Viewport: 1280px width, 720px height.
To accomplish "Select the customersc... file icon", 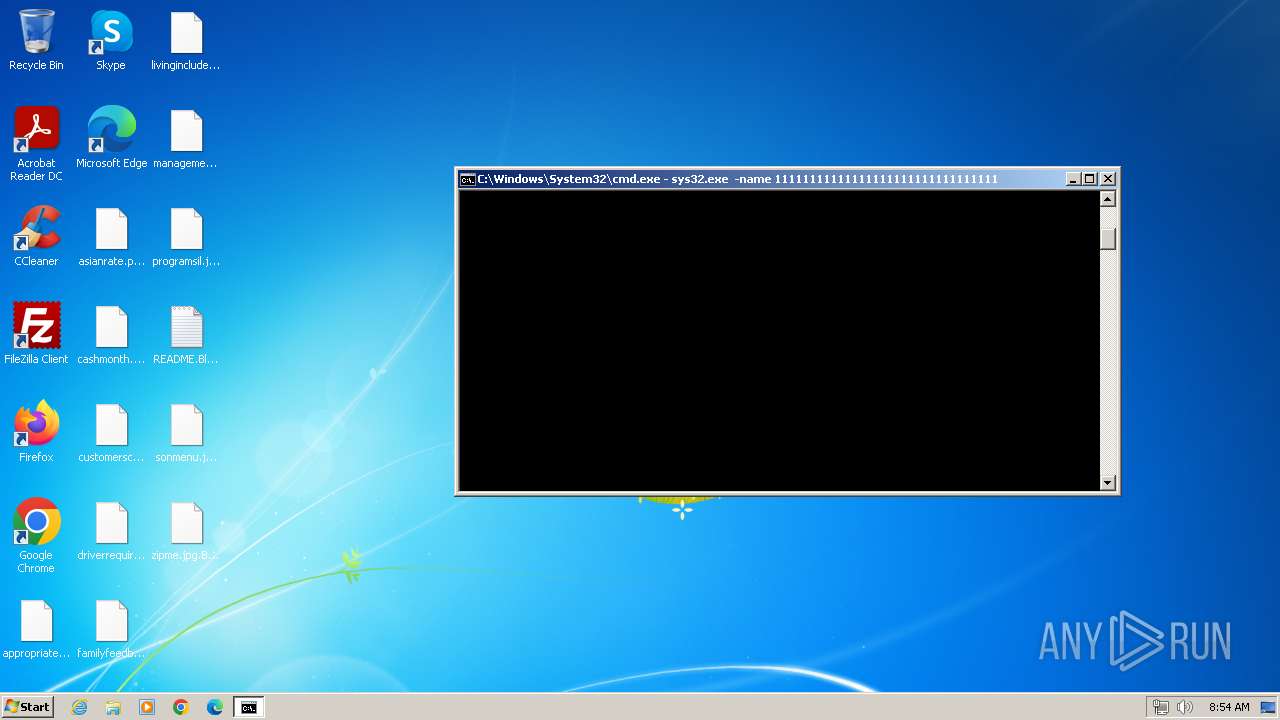I will 111,432.
